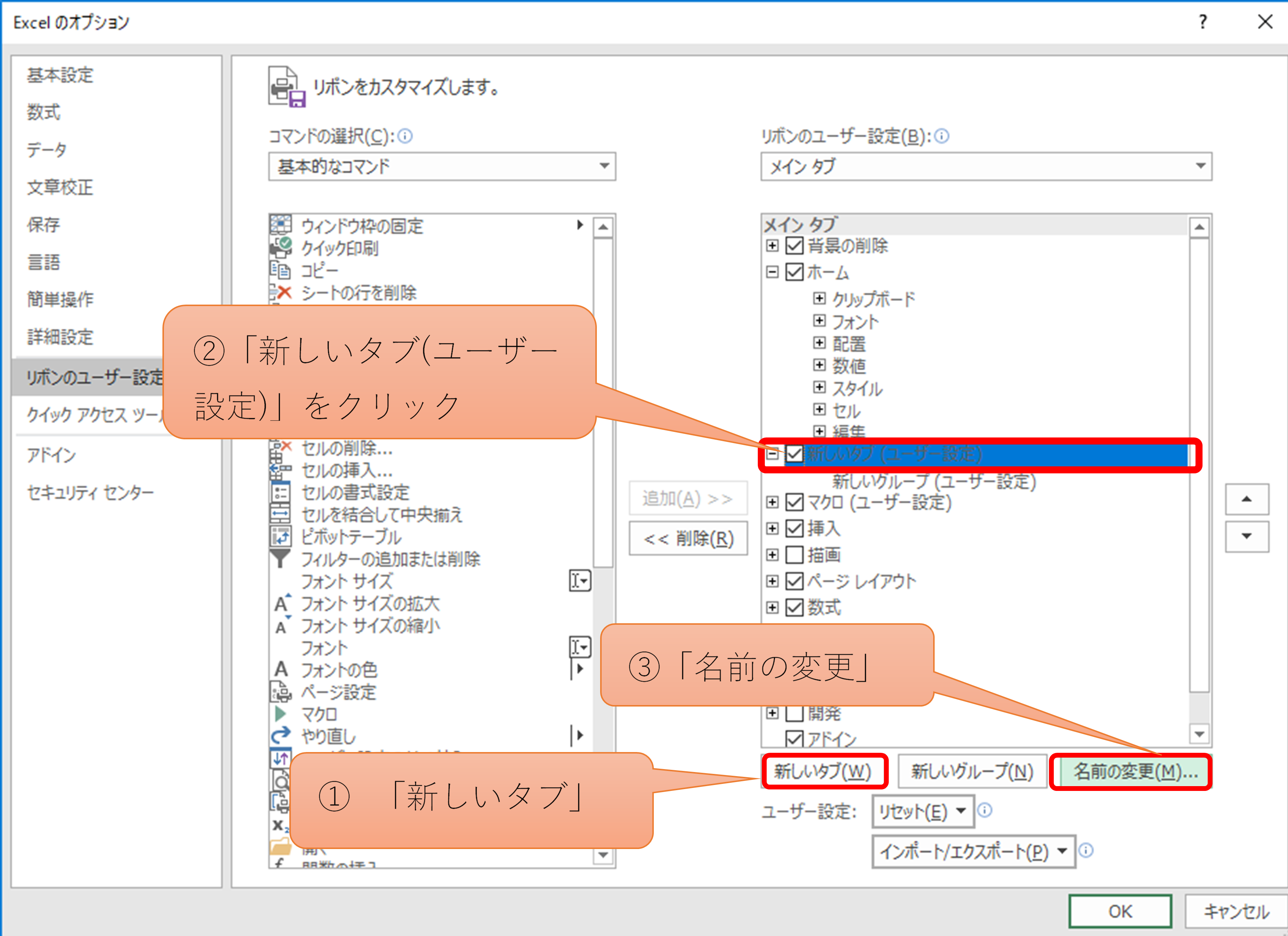Click the 新しいグループ(N) button
The image size is (1288, 936).
click(972, 771)
